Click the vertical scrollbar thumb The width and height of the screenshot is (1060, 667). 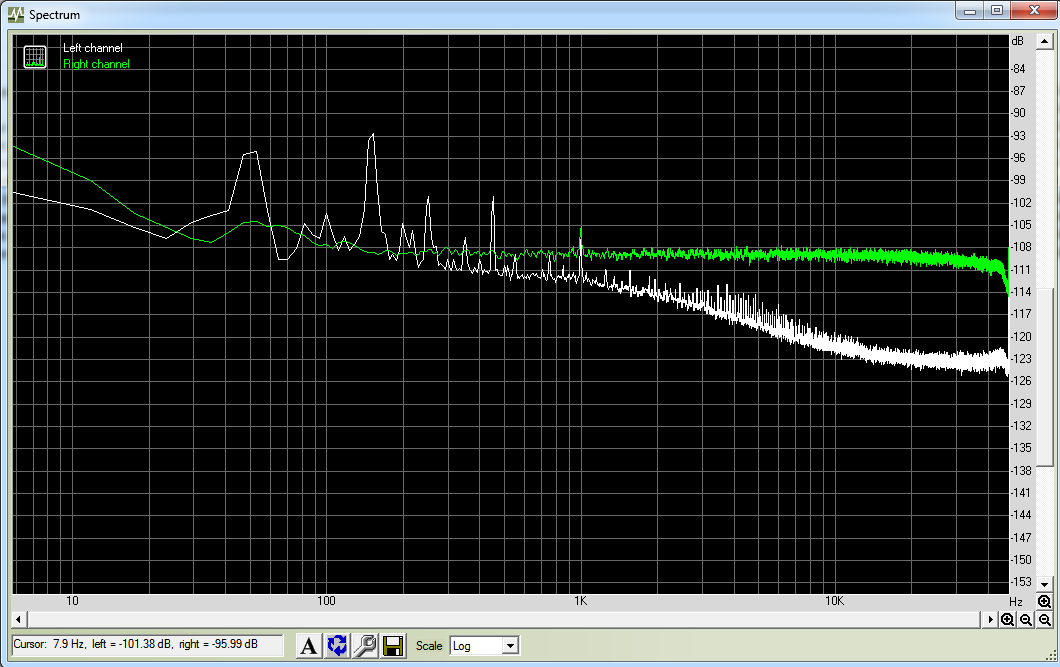coord(1044,376)
